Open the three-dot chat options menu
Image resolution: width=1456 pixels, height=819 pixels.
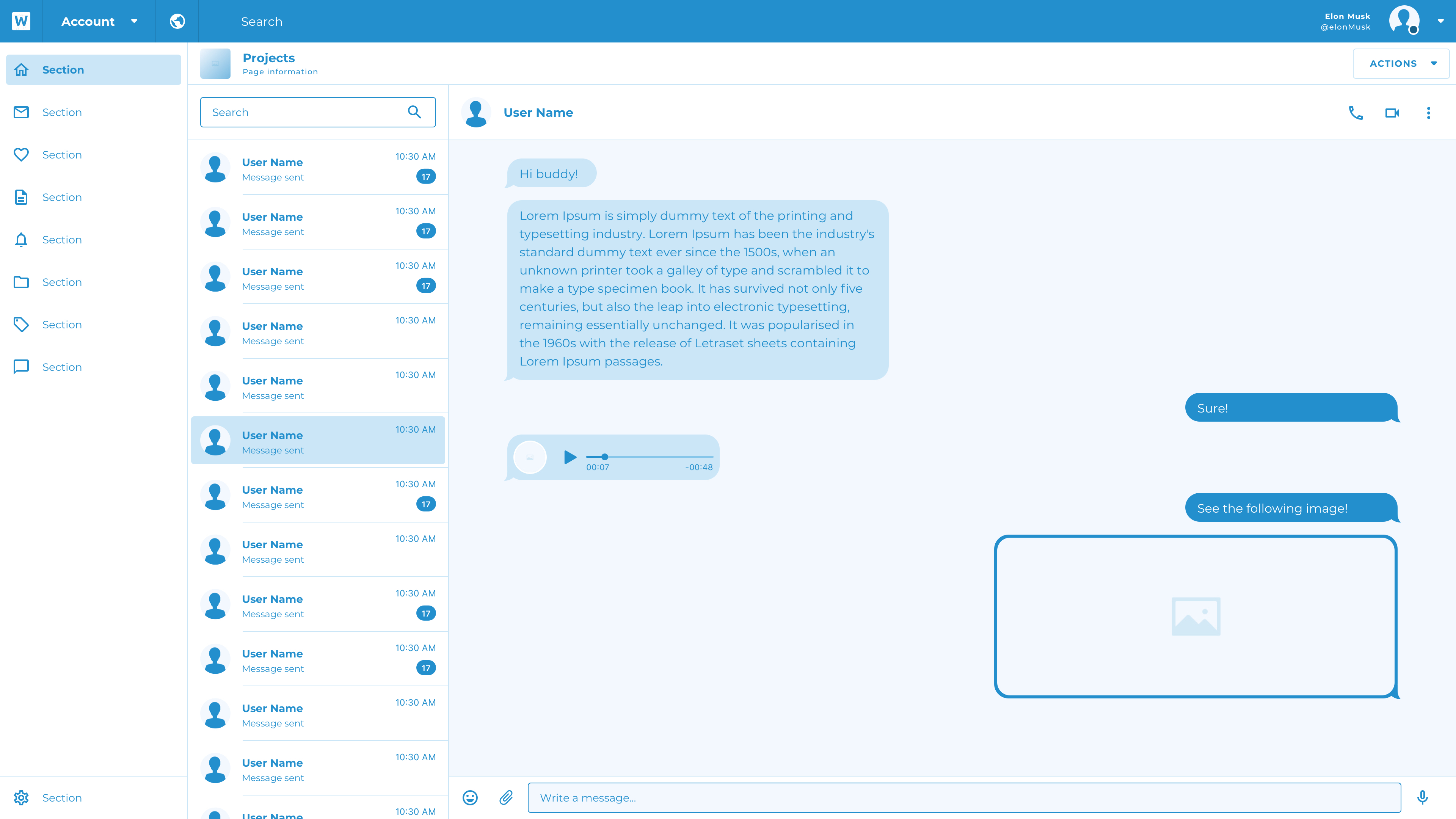click(1428, 113)
